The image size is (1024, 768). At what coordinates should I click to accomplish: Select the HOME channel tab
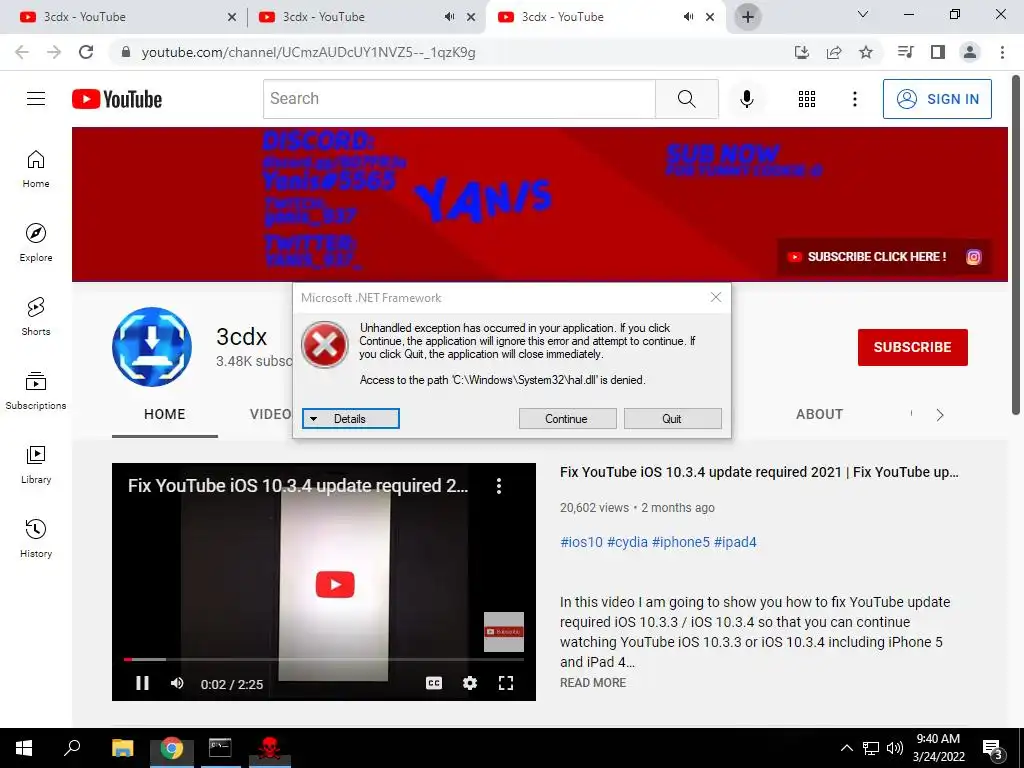(165, 414)
